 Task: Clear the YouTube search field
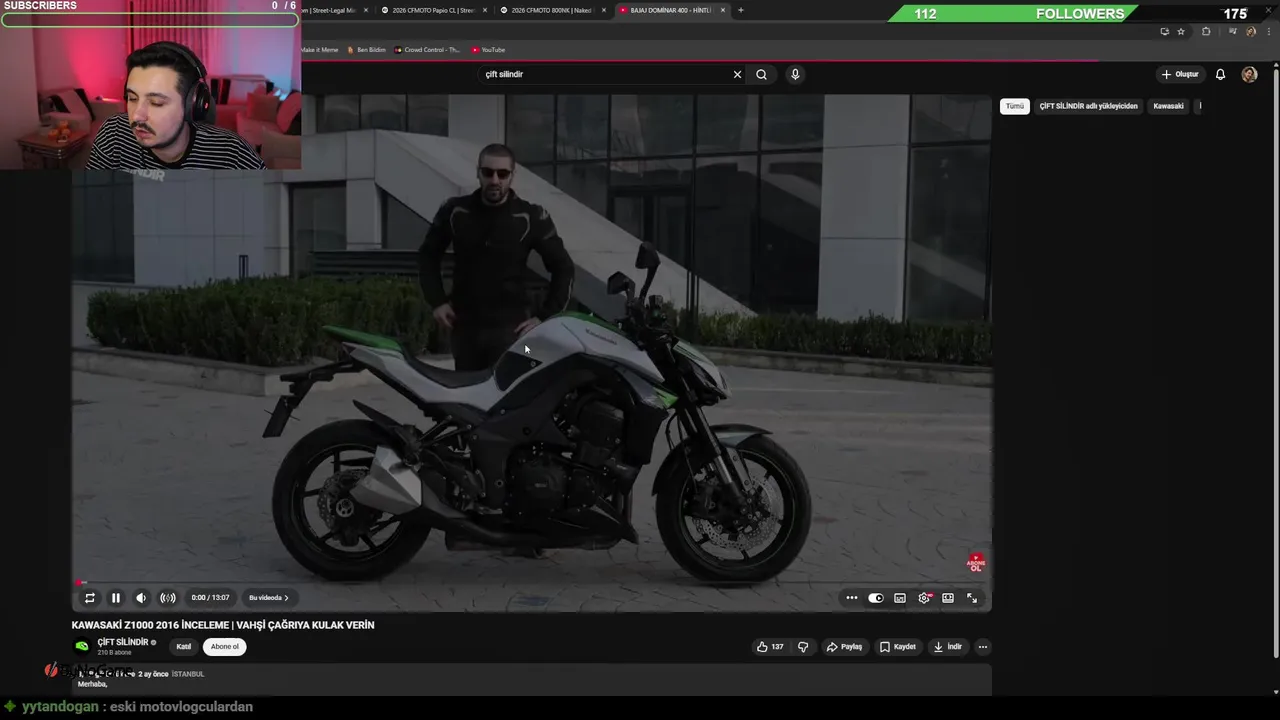tap(738, 74)
